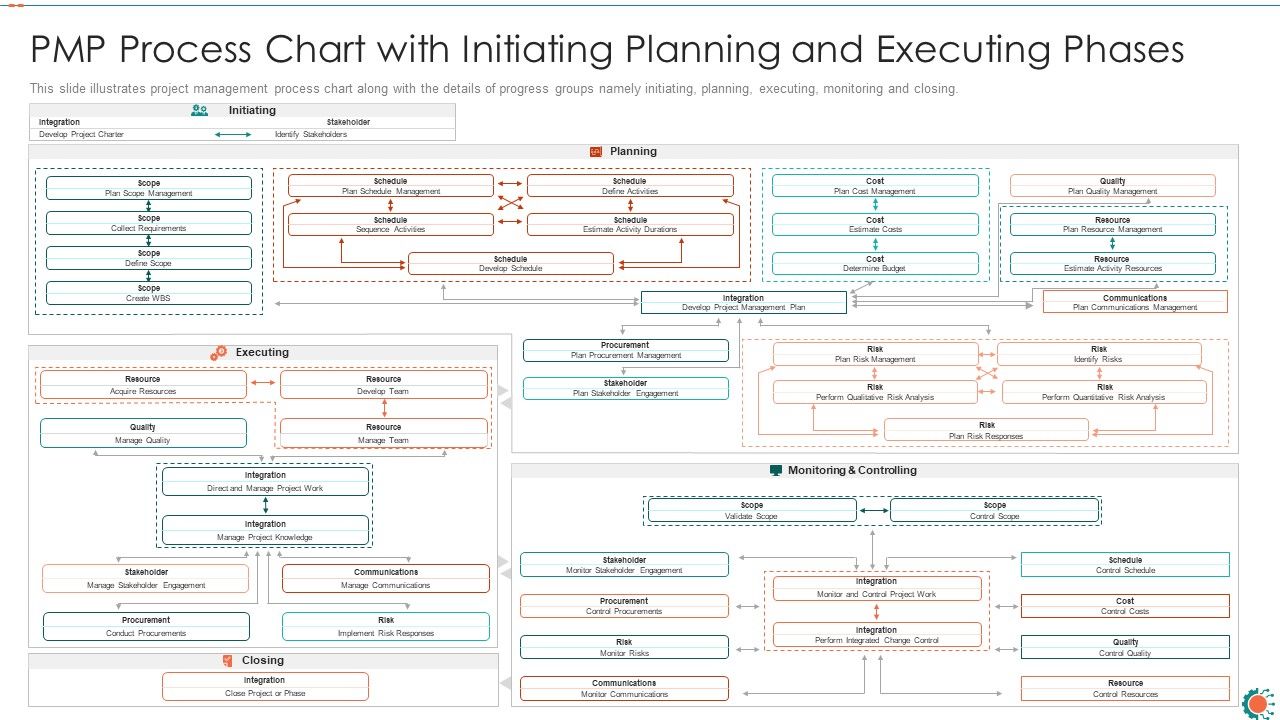
Task: Select the Define Scope box
Action: 149,258
